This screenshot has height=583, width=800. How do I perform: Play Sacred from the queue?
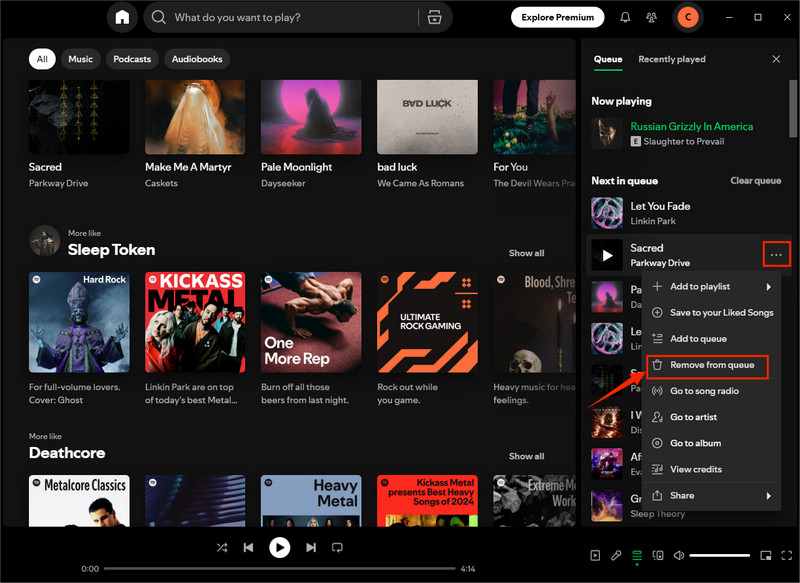[x=607, y=255]
